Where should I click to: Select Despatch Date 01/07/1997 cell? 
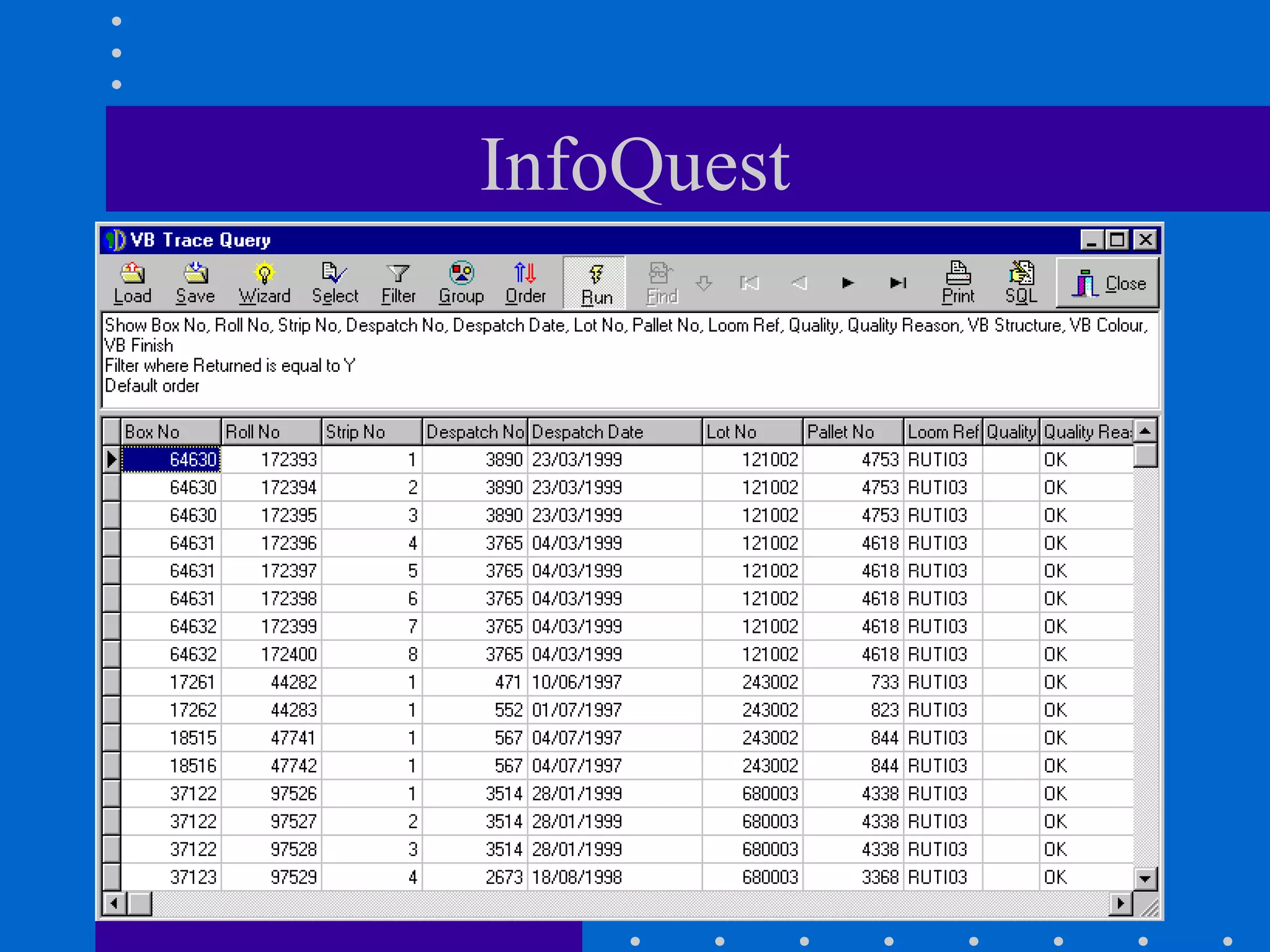615,710
